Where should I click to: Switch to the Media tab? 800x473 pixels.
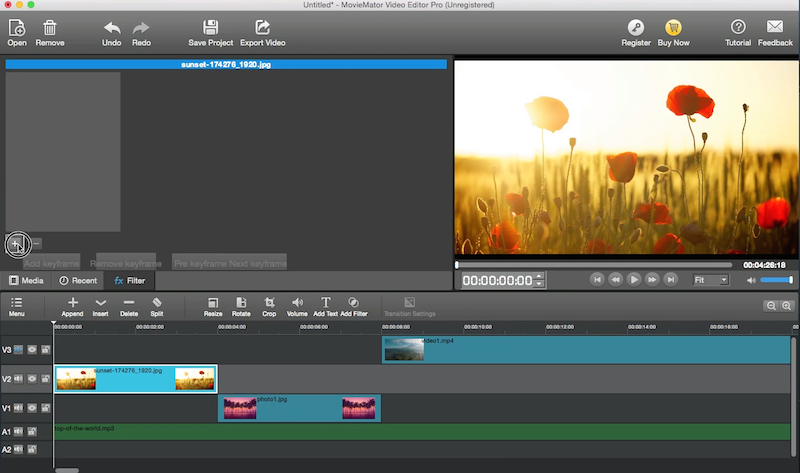tap(26, 281)
